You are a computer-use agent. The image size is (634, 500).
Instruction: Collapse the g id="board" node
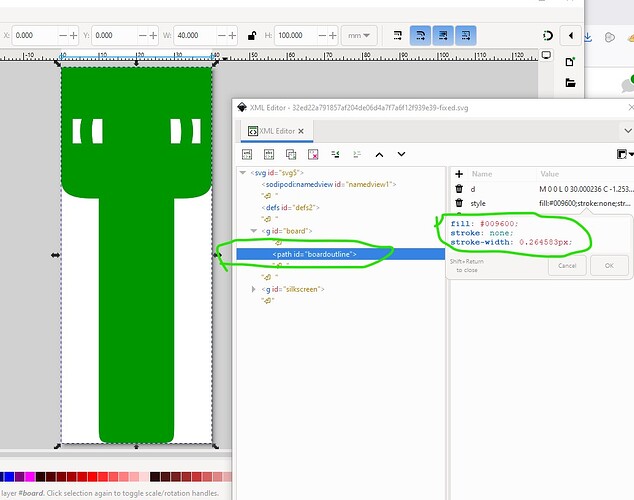point(254,231)
